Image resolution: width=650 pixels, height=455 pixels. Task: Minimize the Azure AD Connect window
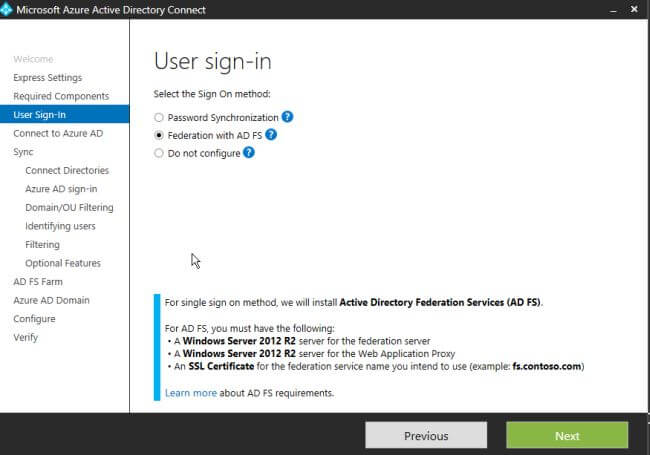(613, 10)
